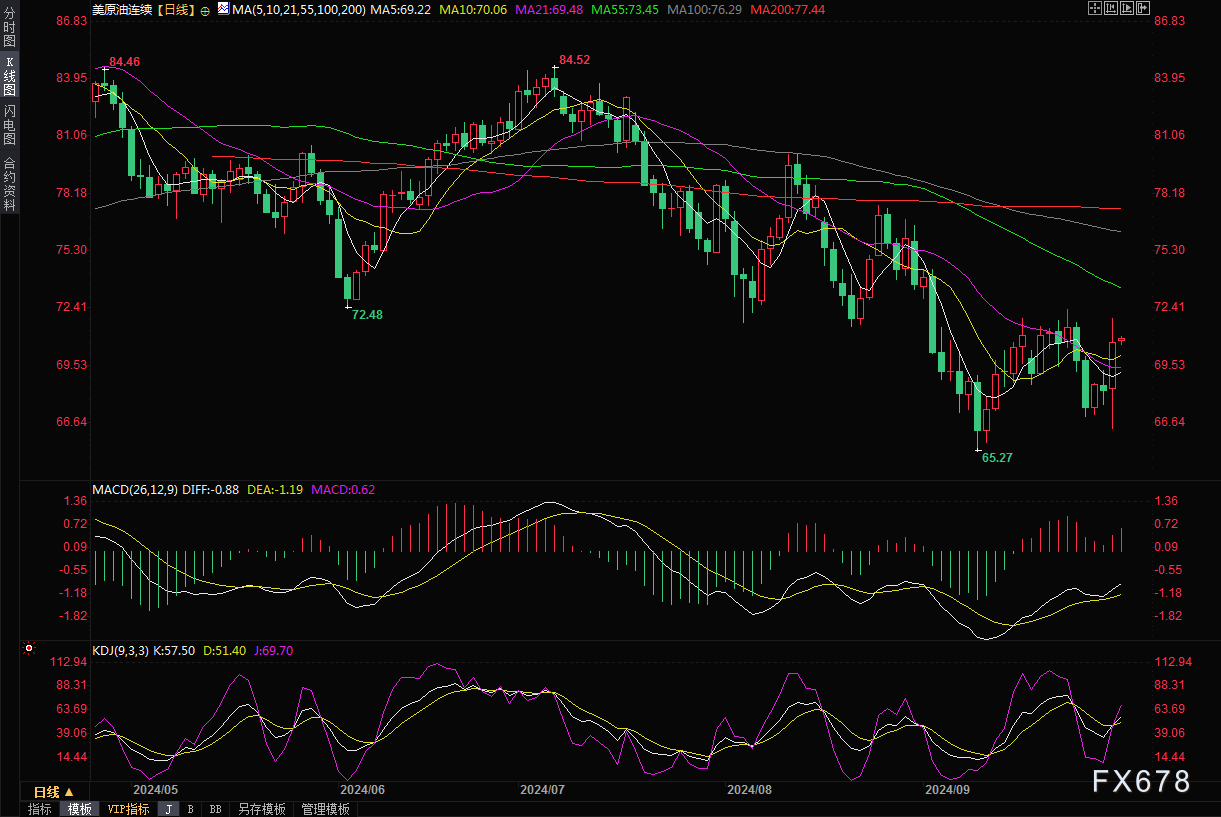1221x817 pixels.
Task: Toggle the BB template button
Action: (215, 809)
